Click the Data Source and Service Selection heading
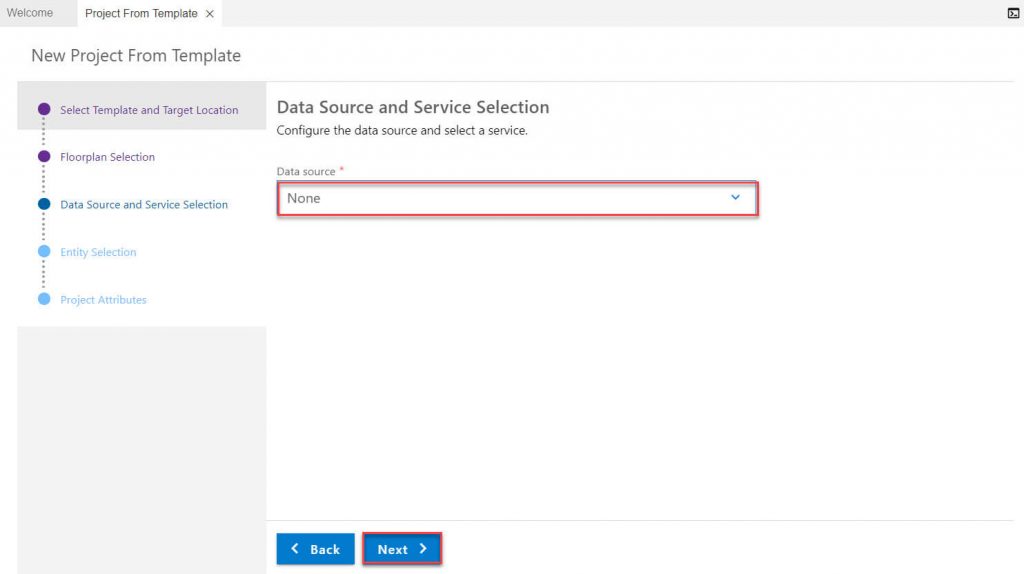This screenshot has width=1024, height=574. (413, 107)
